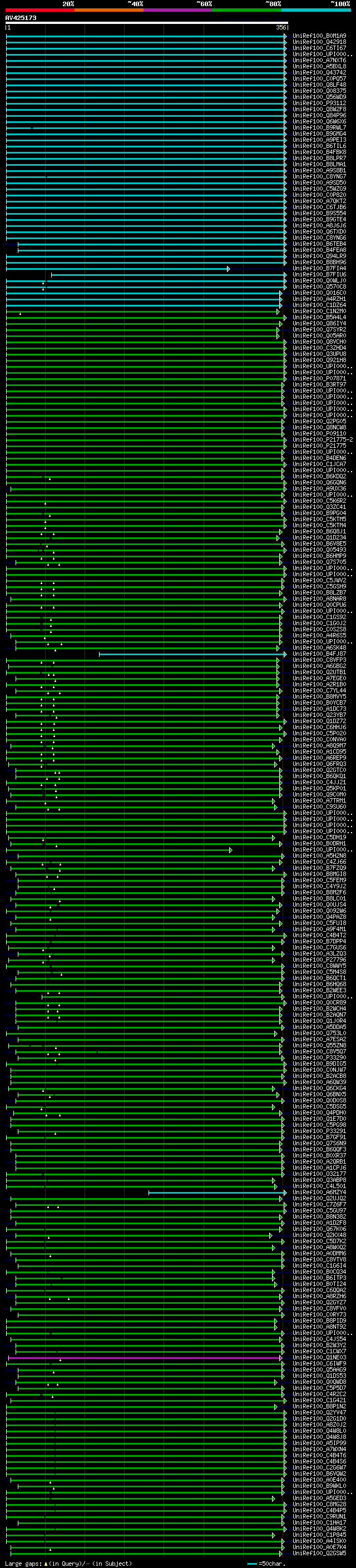The image size is (356, 1568).
Task: Select hit label UniRef100_P21775-2
Action: click(323, 439)
